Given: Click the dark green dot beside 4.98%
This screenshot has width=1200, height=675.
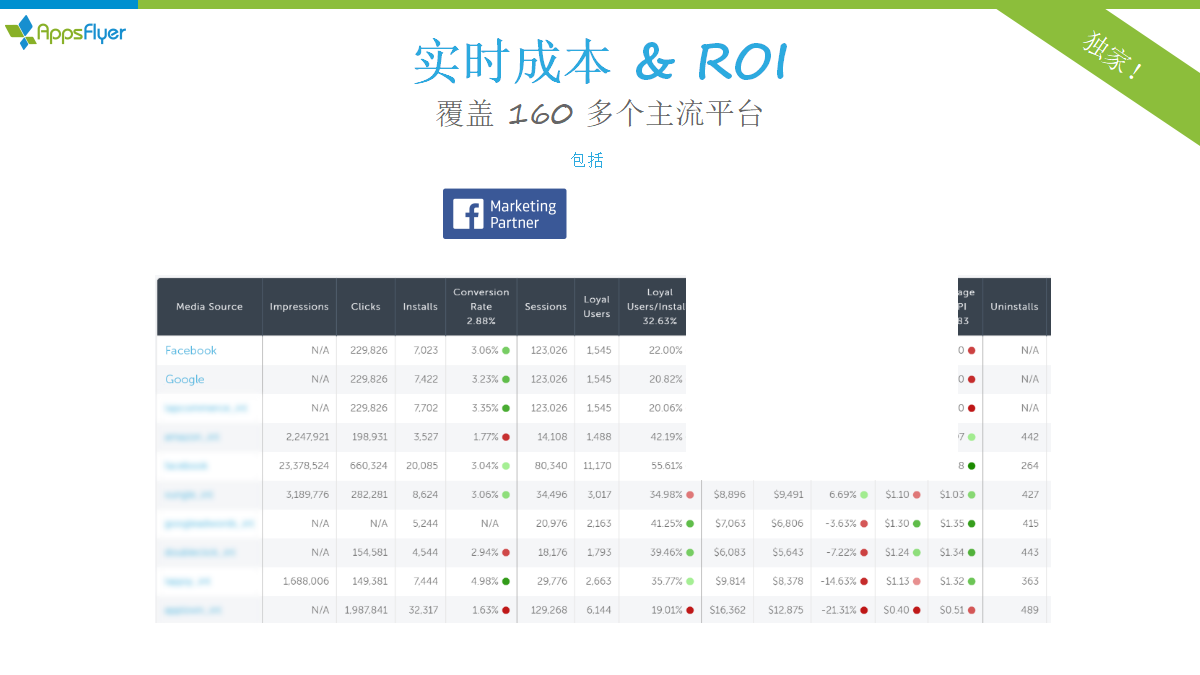Looking at the screenshot, I should pos(506,581).
